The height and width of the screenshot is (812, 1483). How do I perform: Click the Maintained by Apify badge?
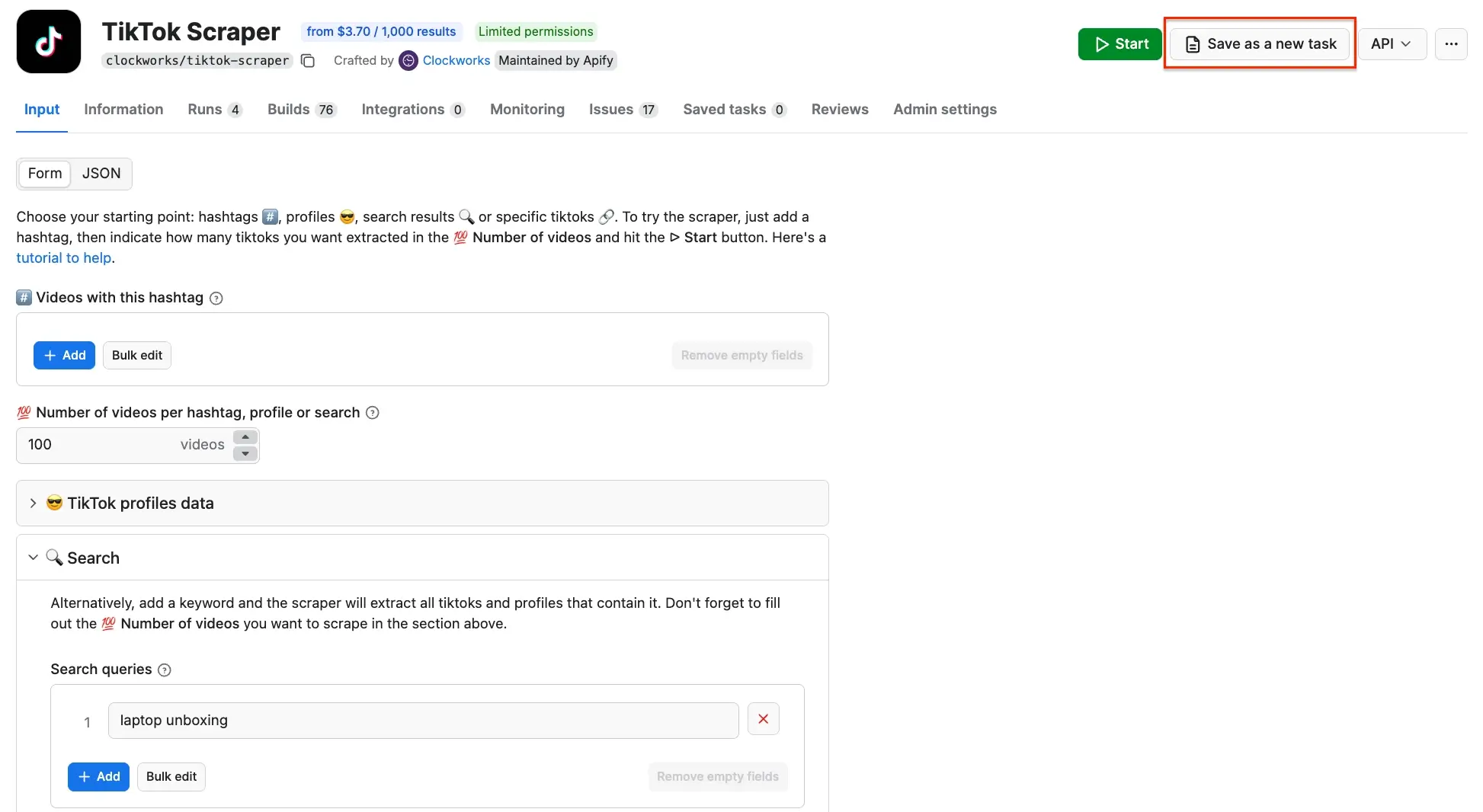556,61
